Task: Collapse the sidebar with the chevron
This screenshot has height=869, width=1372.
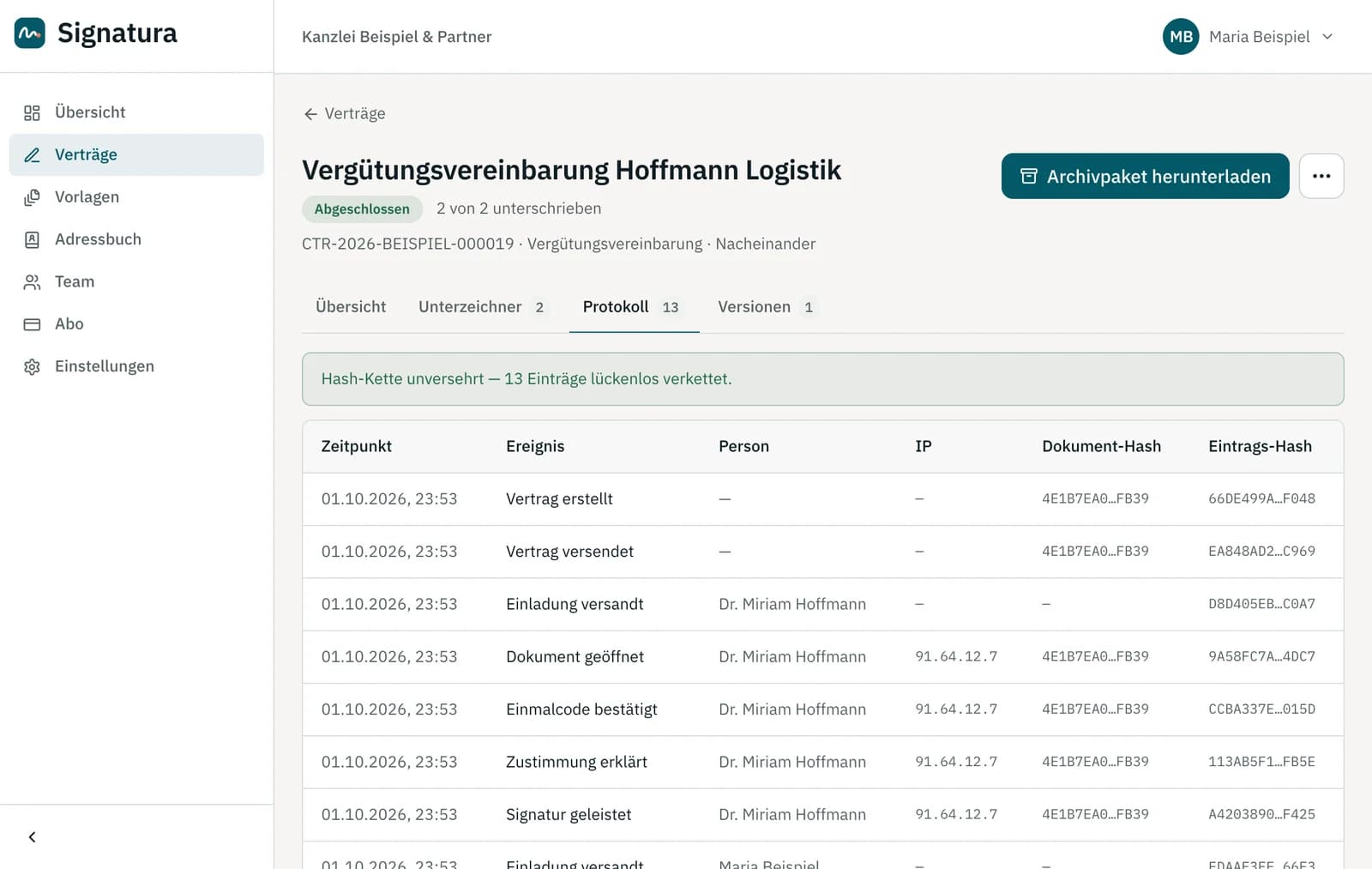Action: point(32,837)
